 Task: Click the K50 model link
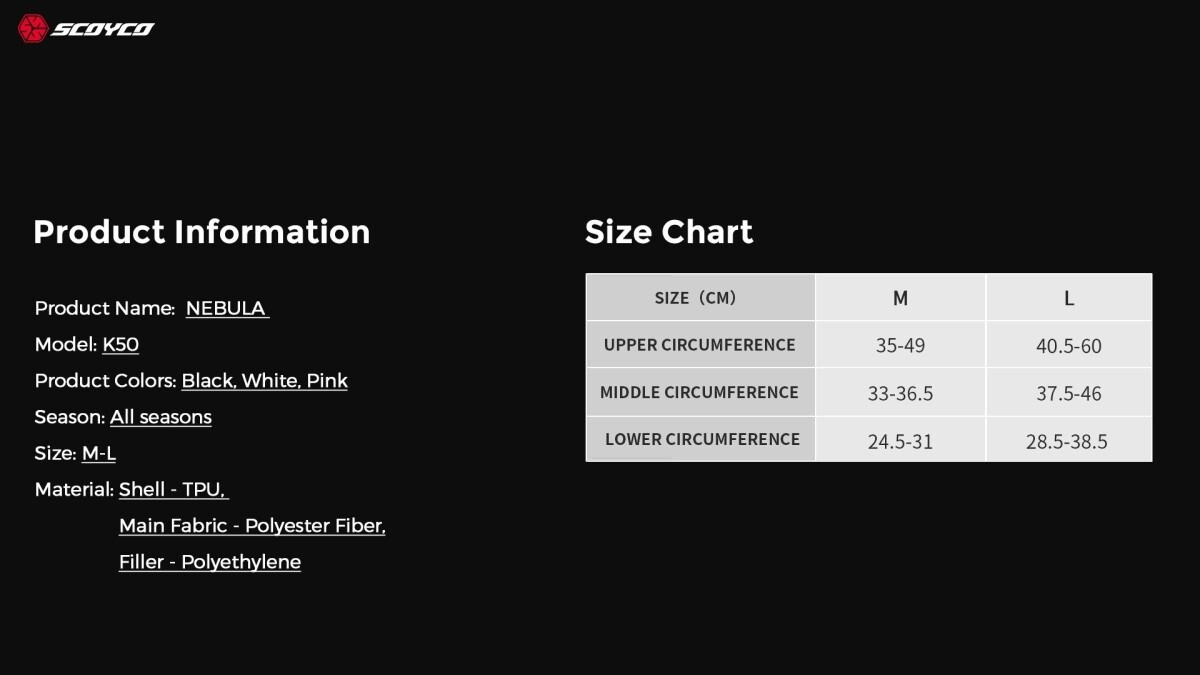pos(120,344)
